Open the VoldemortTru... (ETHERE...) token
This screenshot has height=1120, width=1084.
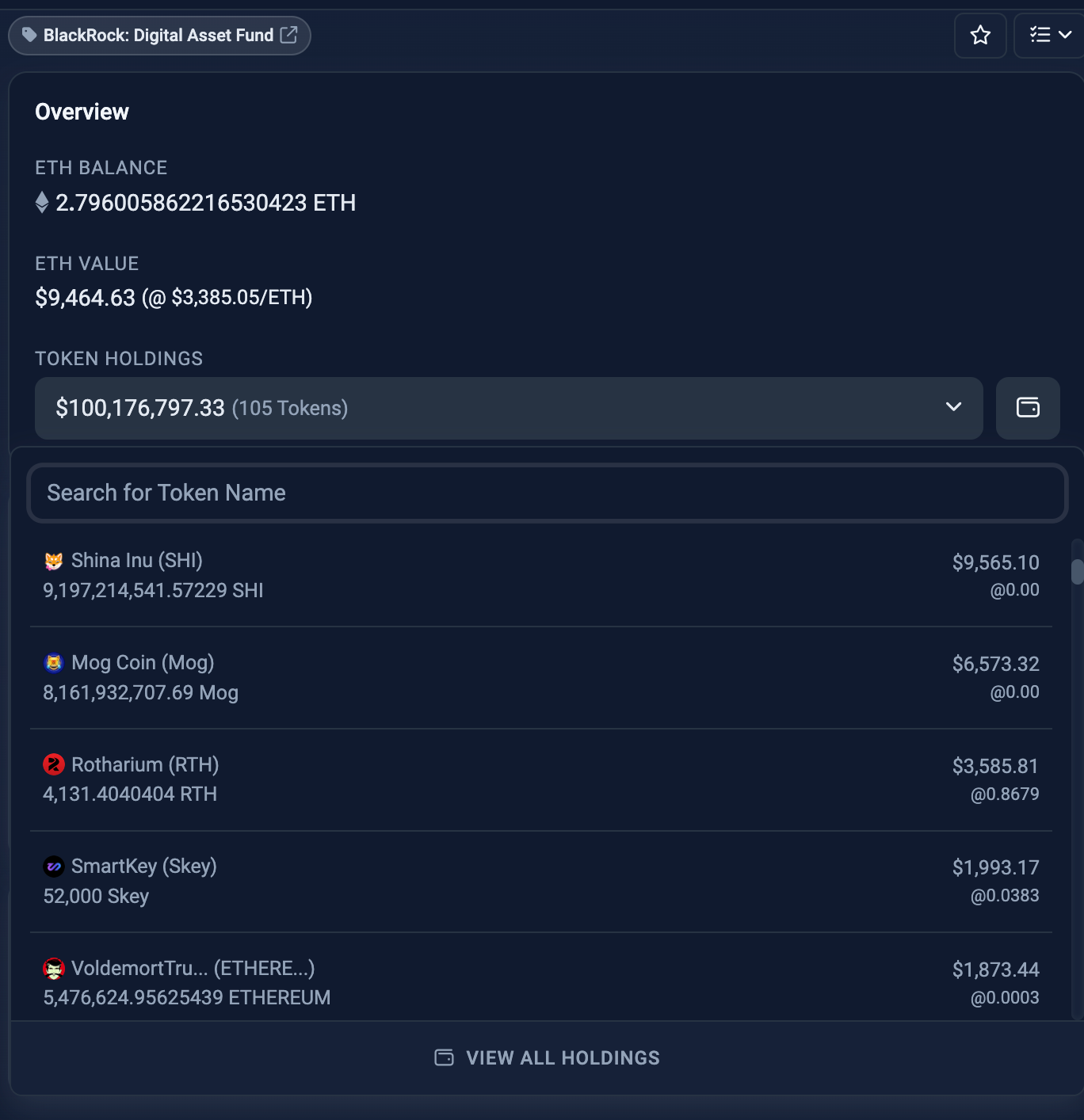(193, 968)
